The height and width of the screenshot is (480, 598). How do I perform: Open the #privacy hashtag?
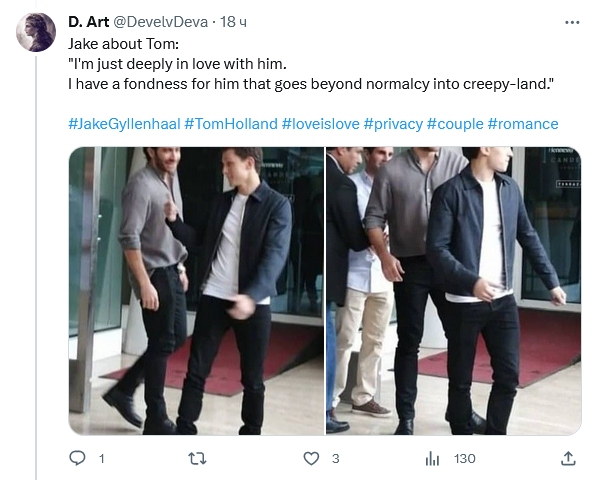[x=393, y=124]
